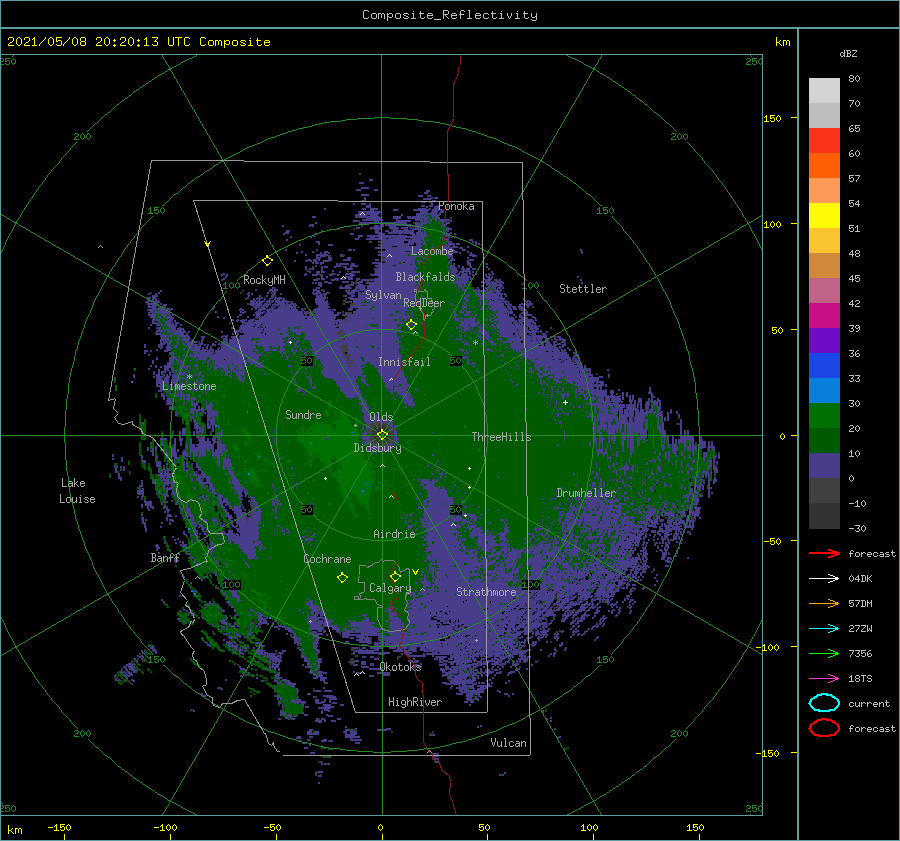Select the 33 dBZ blue color swatch

pos(824,390)
